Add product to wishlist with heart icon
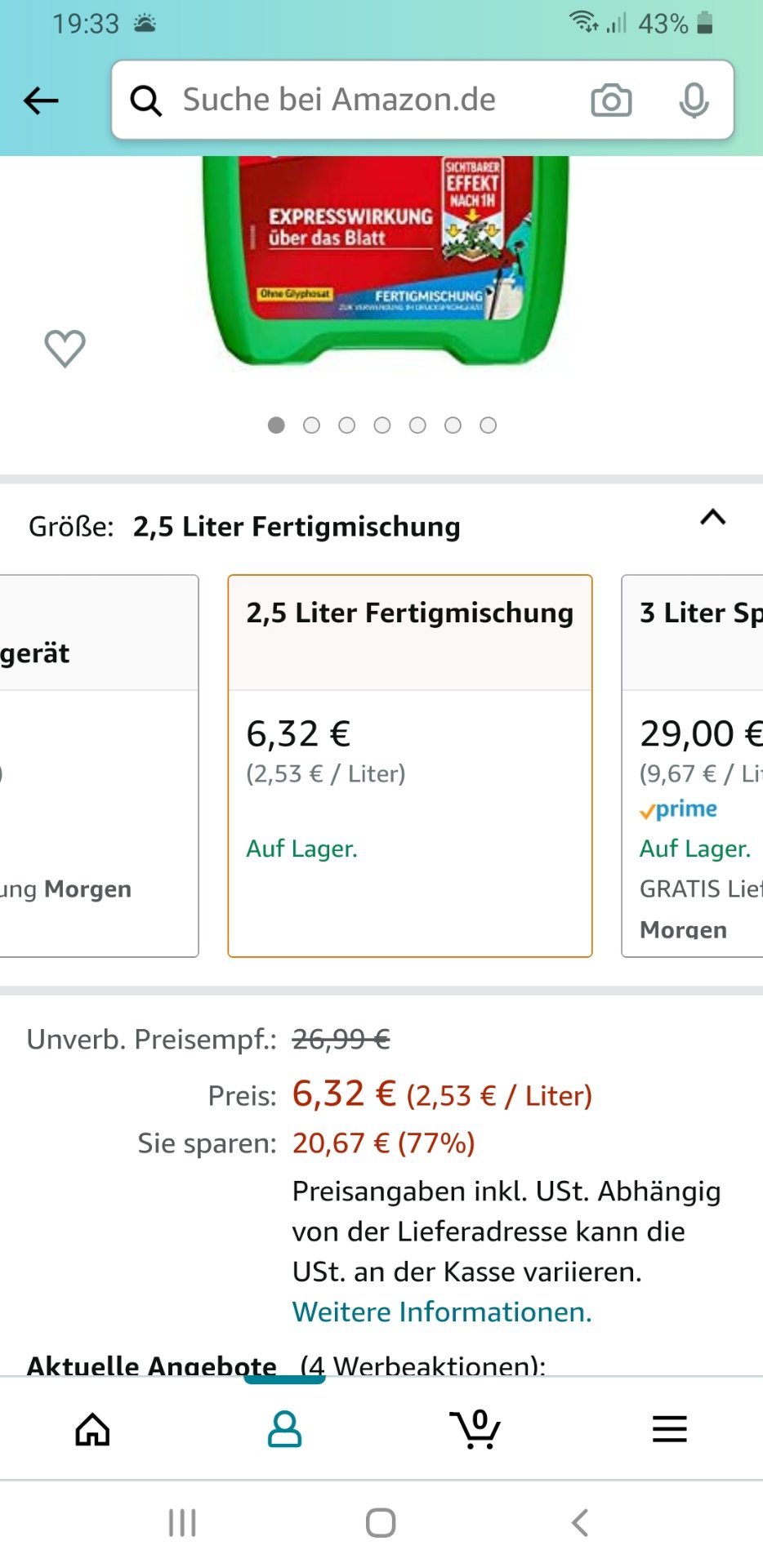The image size is (763, 1568). click(65, 349)
